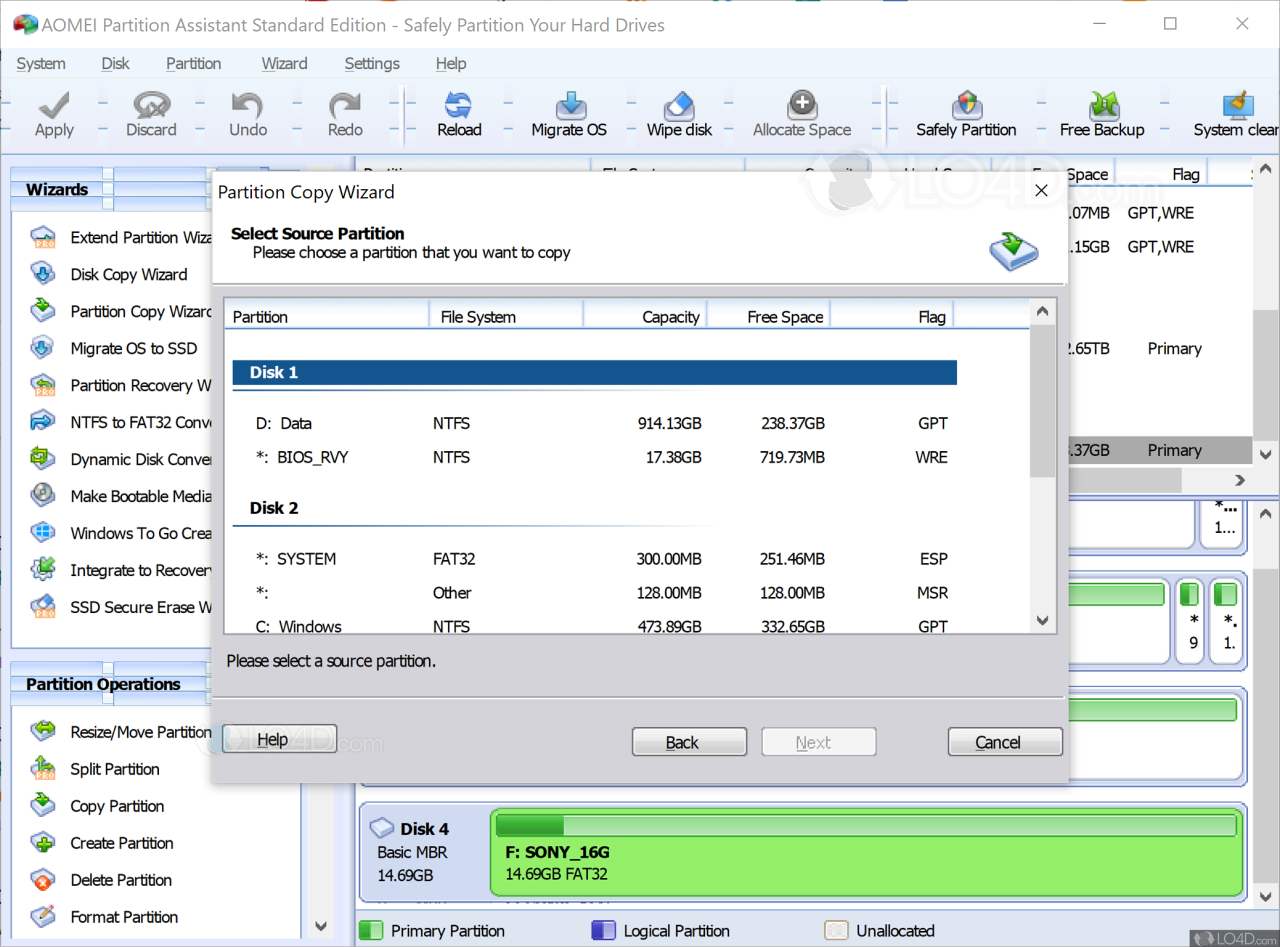Open the Free Backup toolbar tool
1280x947 pixels.
(x=1102, y=114)
